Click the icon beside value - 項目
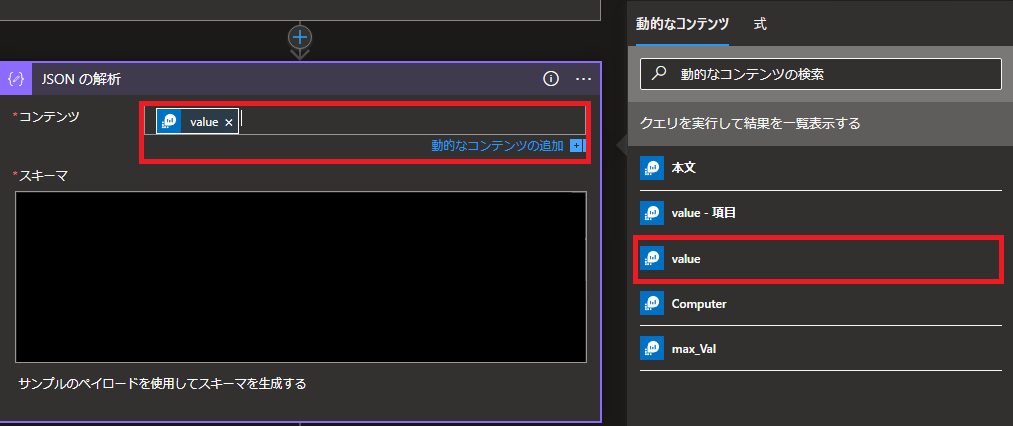Image resolution: width=1013 pixels, height=426 pixels. [653, 213]
